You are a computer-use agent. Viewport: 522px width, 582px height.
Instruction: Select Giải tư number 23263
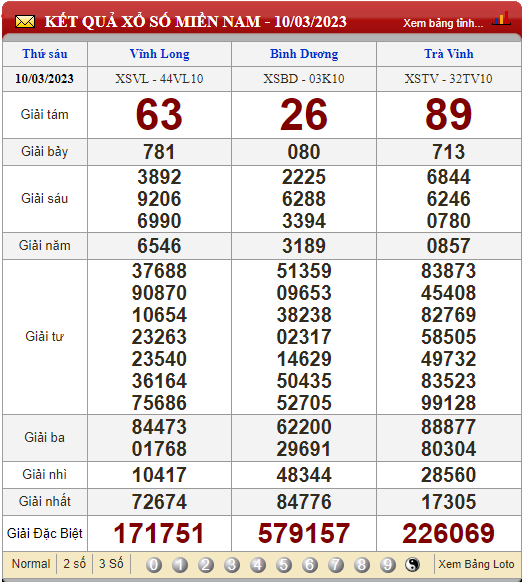tap(159, 337)
